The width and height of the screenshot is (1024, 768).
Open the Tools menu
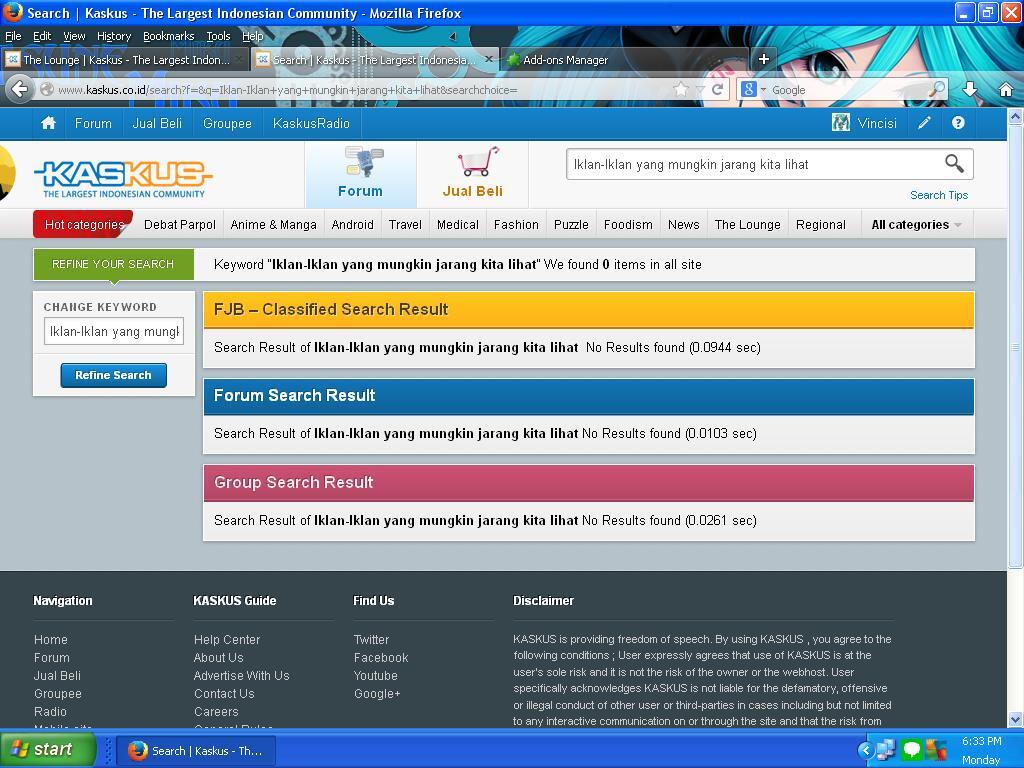218,36
